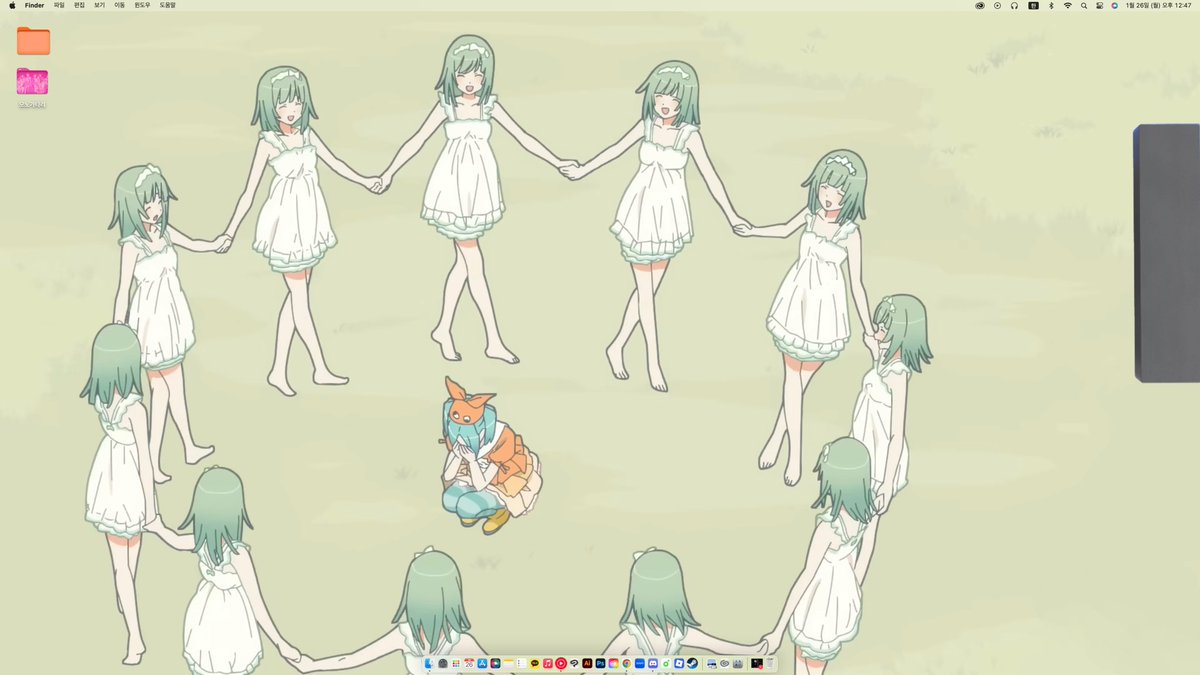The width and height of the screenshot is (1200, 675).
Task: Open the 편집 menu
Action: click(x=79, y=5)
